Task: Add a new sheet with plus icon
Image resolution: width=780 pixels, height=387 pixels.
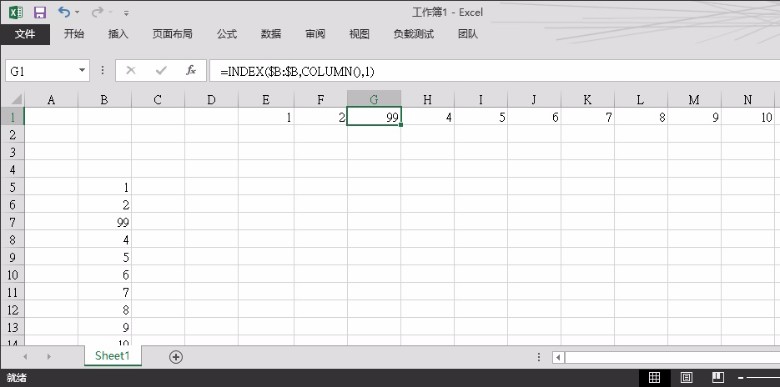Action: pyautogui.click(x=176, y=357)
